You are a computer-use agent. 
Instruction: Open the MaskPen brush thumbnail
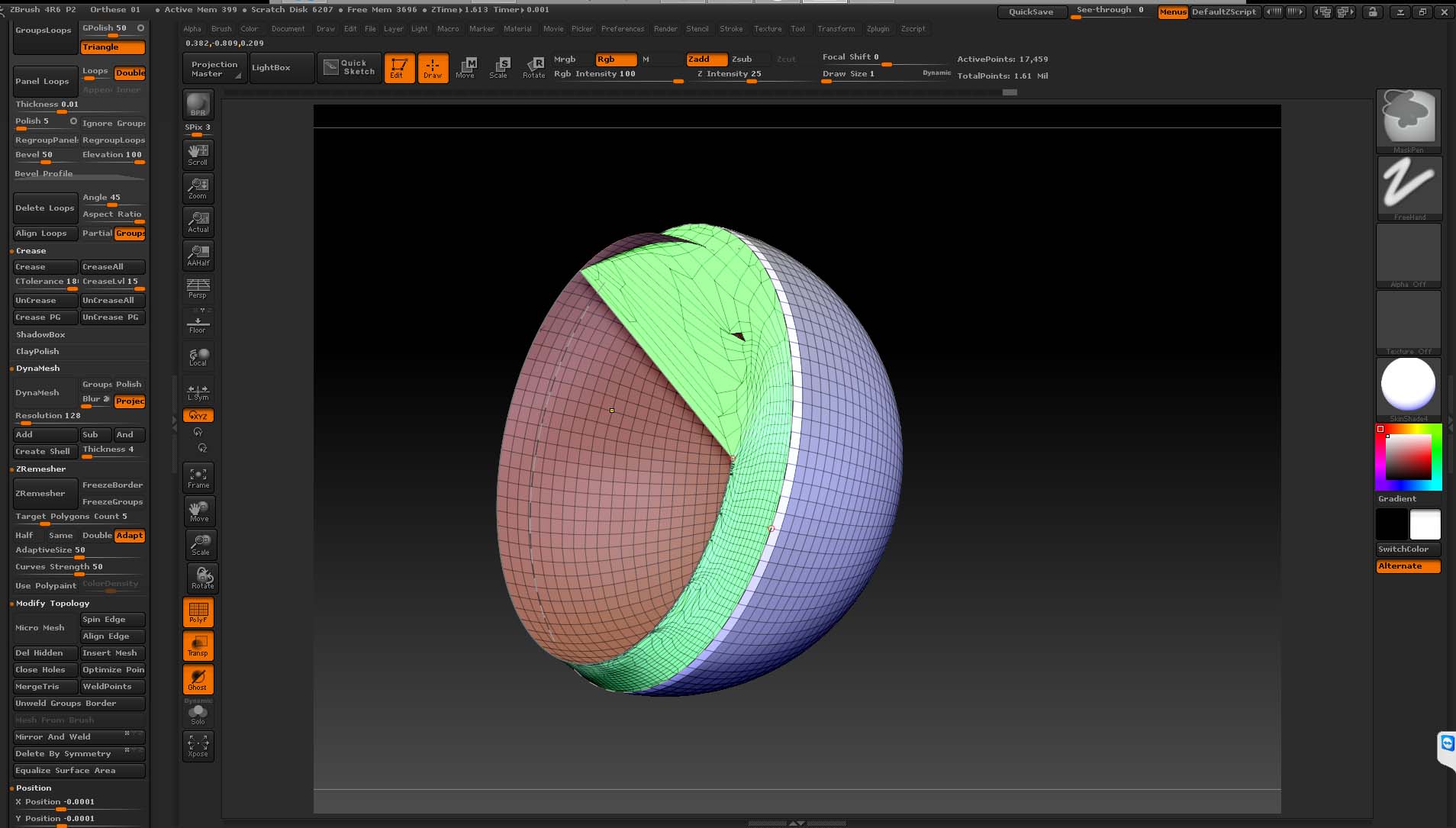pos(1408,119)
